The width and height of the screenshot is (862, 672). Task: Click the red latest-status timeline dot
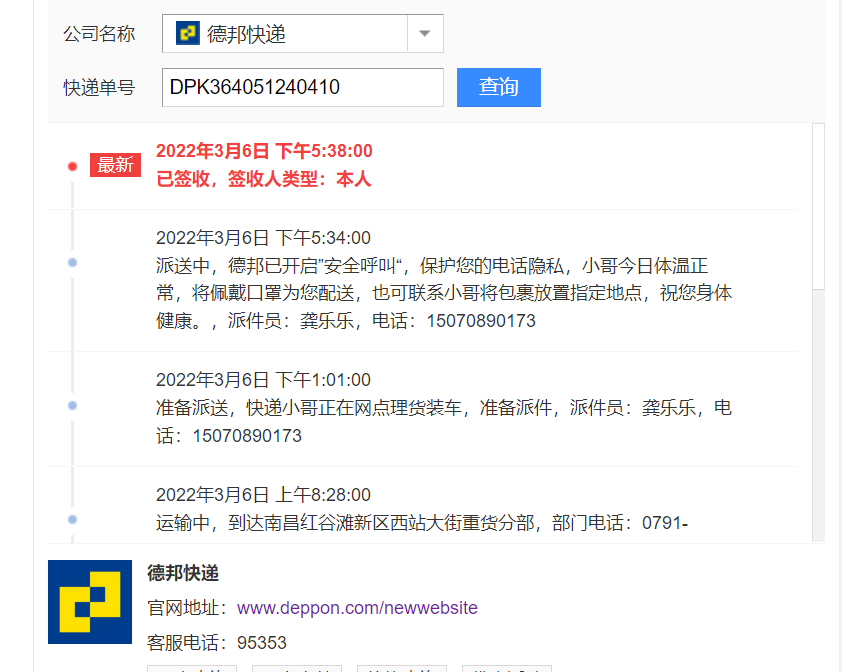72,166
